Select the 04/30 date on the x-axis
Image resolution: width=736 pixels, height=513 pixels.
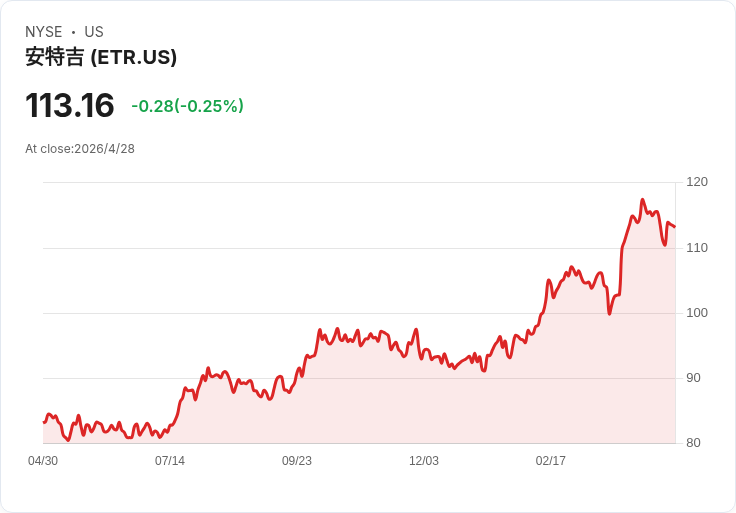43,461
